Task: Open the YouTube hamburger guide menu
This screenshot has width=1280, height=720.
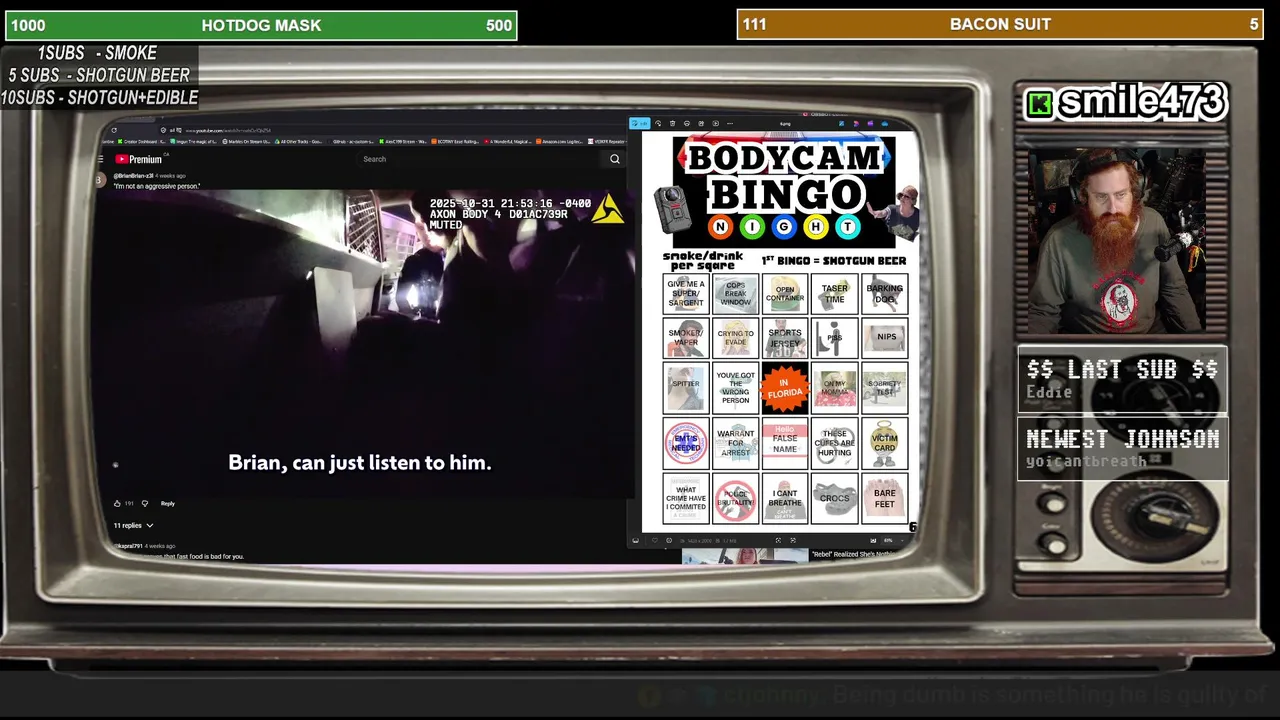Action: pos(101,159)
